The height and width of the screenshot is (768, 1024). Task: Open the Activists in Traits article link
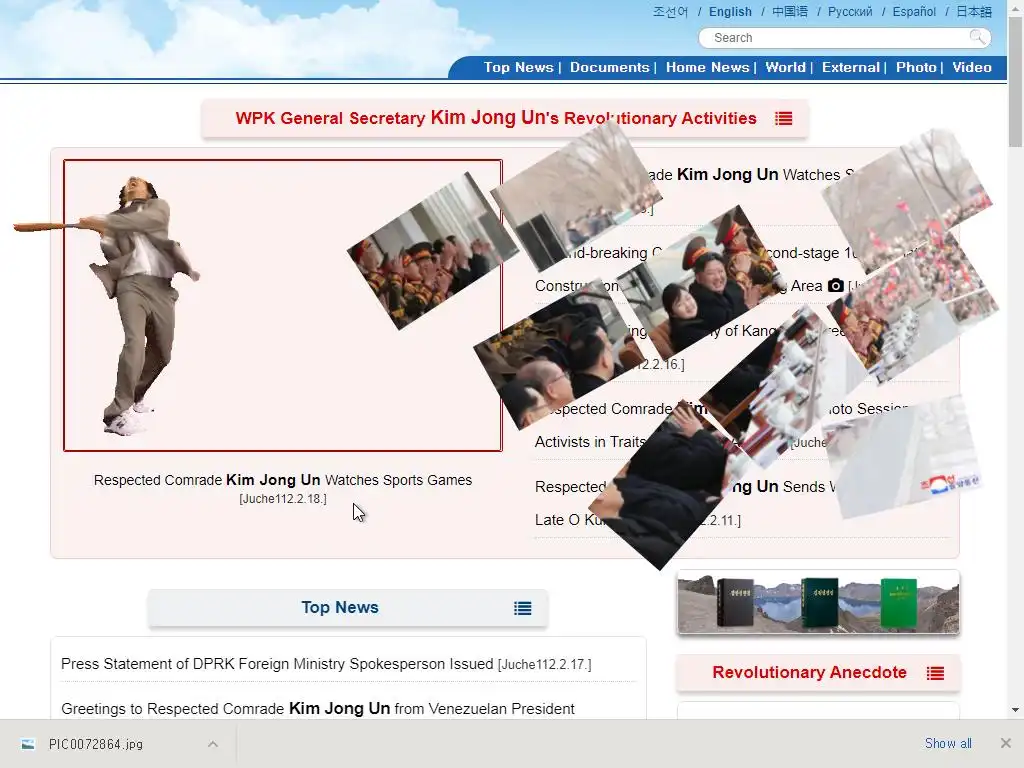pyautogui.click(x=591, y=442)
